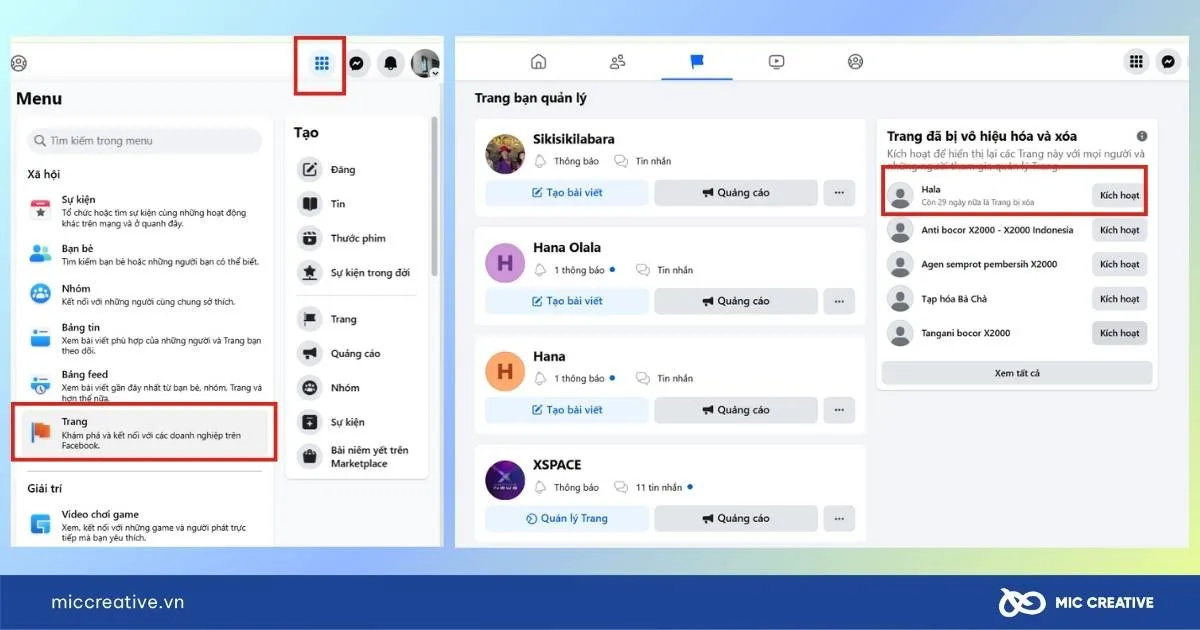1200x630 pixels.
Task: Switch to the Pages flag icon
Action: (697, 62)
